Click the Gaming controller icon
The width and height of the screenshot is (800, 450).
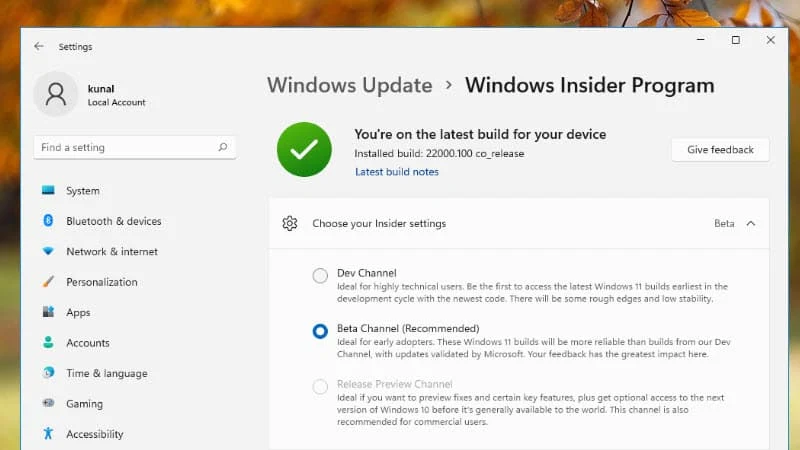click(48, 403)
